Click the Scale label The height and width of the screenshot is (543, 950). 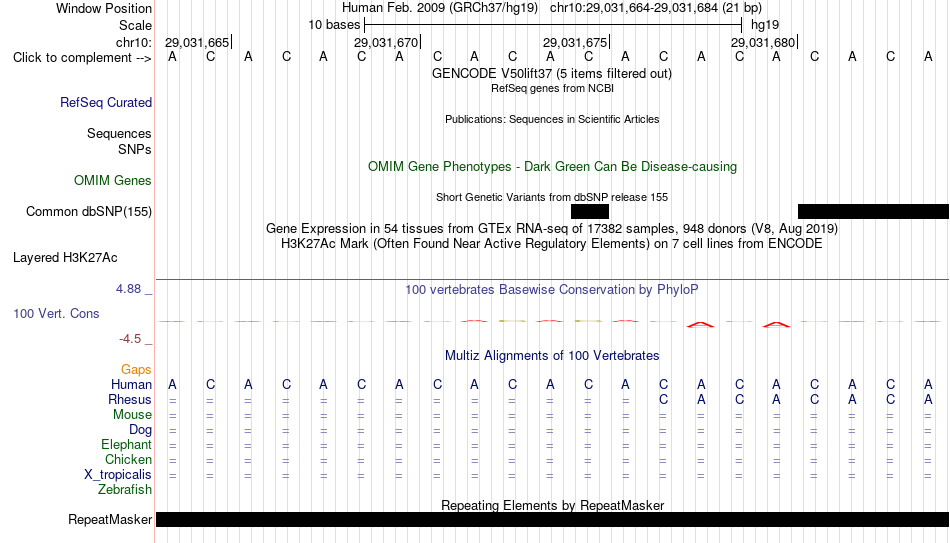(136, 25)
